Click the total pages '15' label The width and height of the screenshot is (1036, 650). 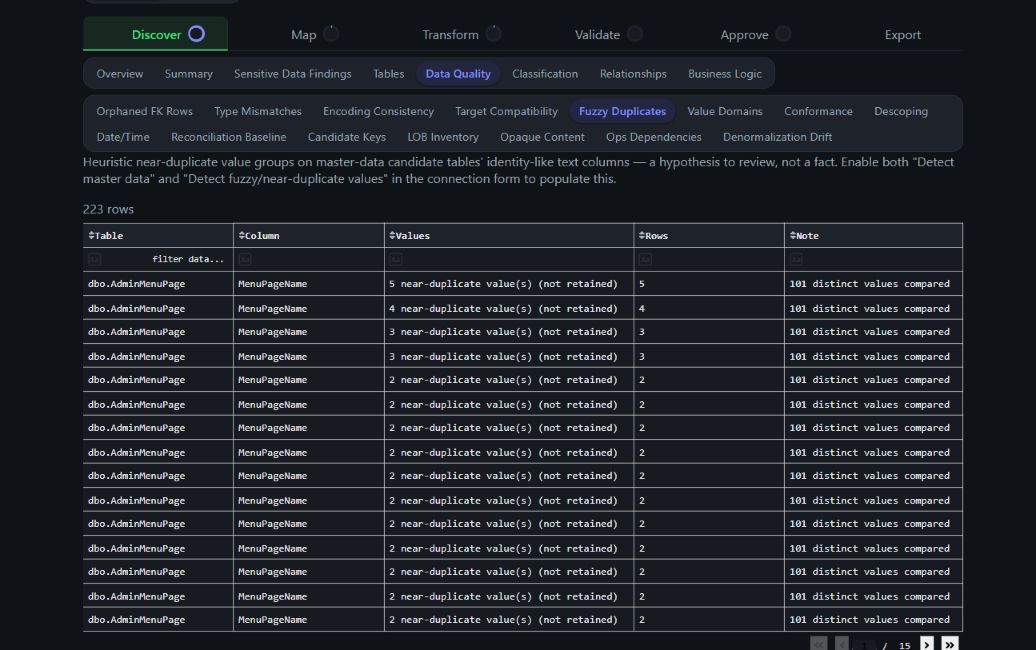tap(905, 645)
